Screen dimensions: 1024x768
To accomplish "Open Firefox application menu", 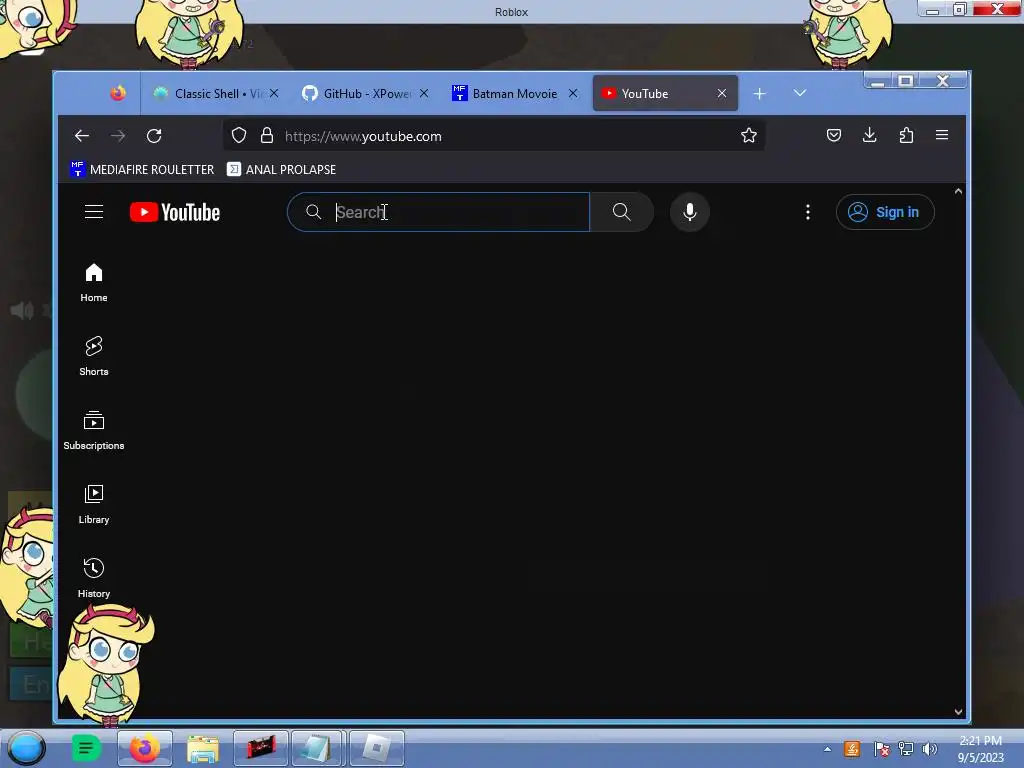I will 942,135.
